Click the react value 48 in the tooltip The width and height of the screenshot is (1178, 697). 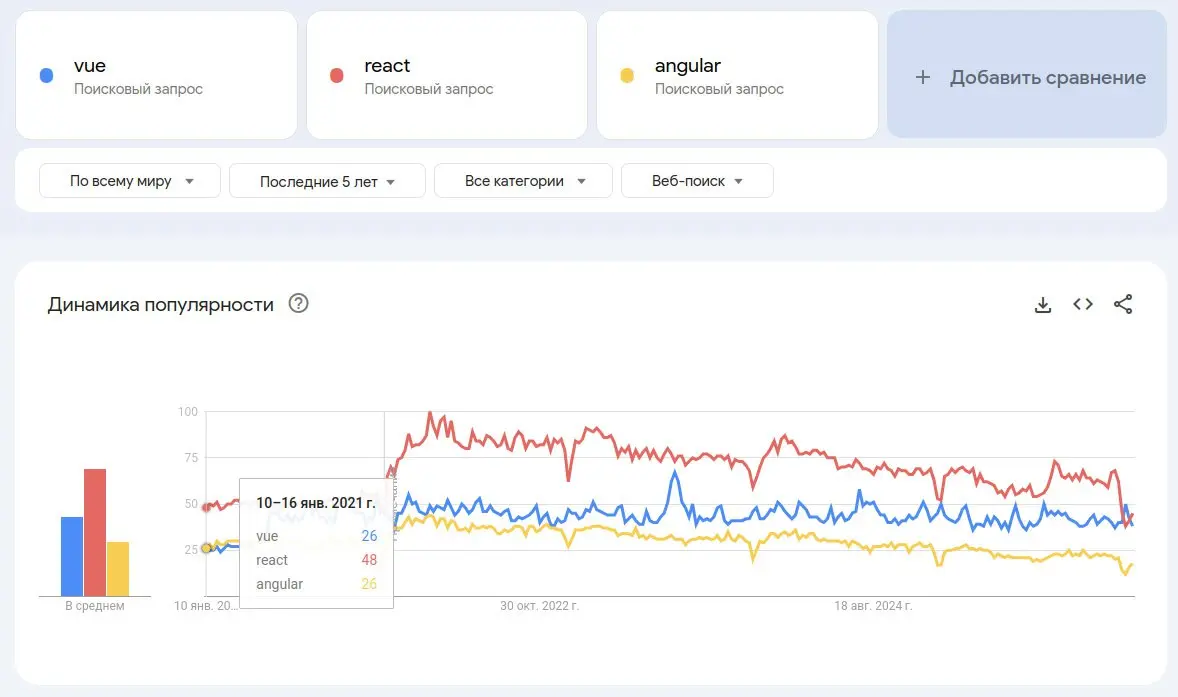point(369,560)
